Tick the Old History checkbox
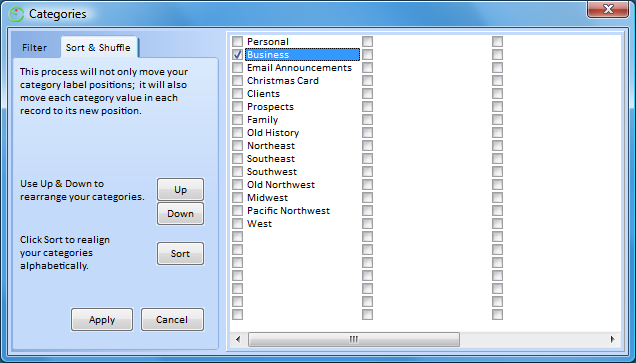 (237, 133)
